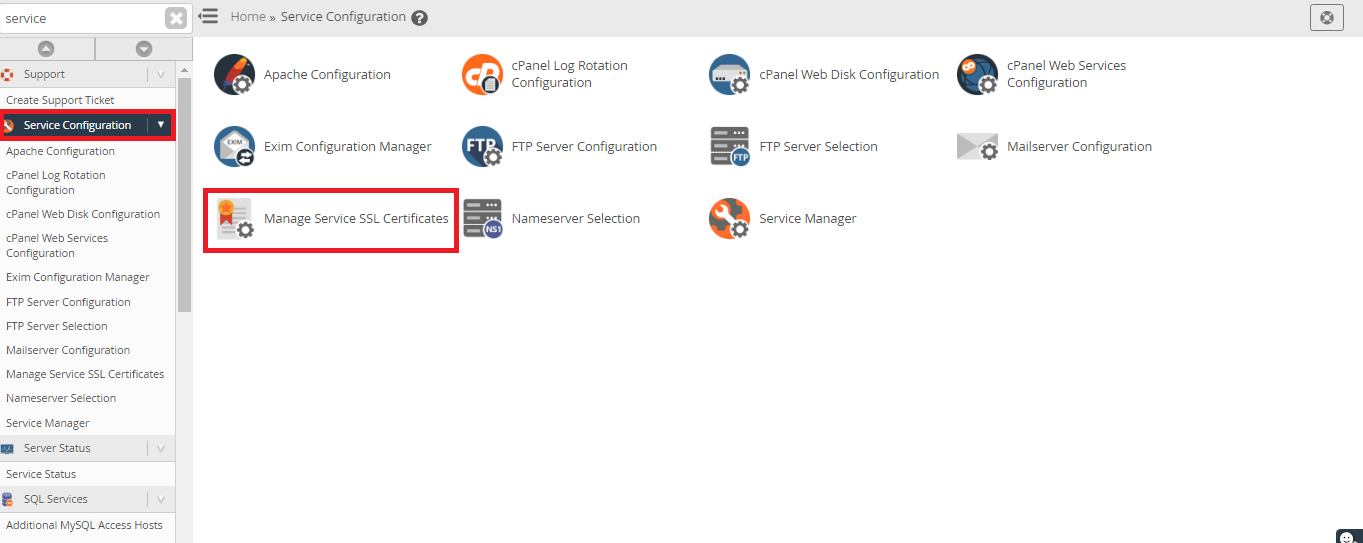
Task: Toggle sidebar with hamburger menu icon
Action: (208, 16)
